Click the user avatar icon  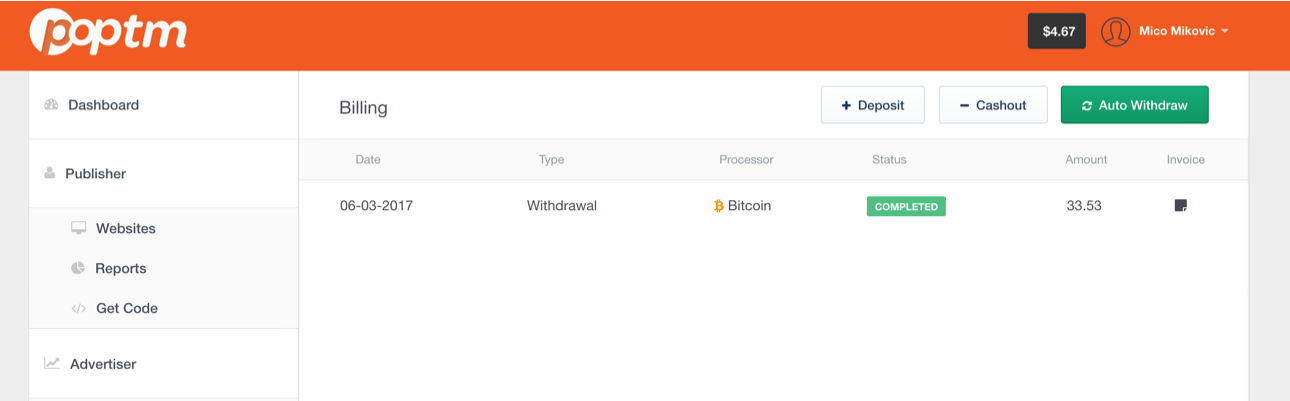(1115, 31)
